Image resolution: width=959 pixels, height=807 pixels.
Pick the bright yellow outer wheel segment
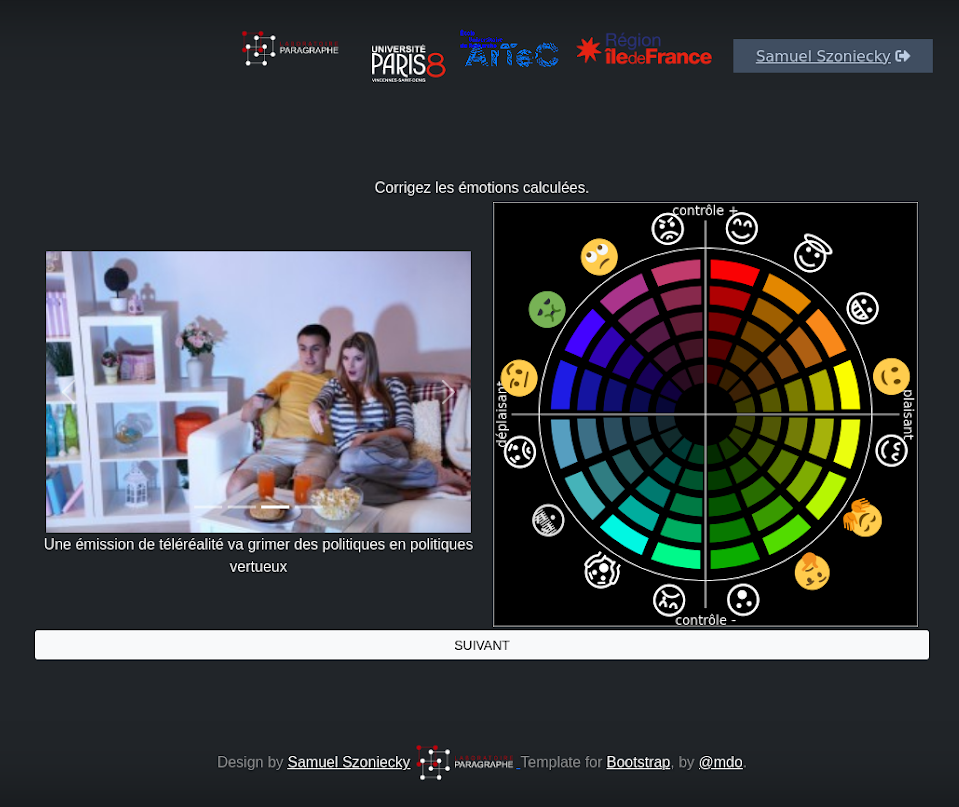click(847, 385)
